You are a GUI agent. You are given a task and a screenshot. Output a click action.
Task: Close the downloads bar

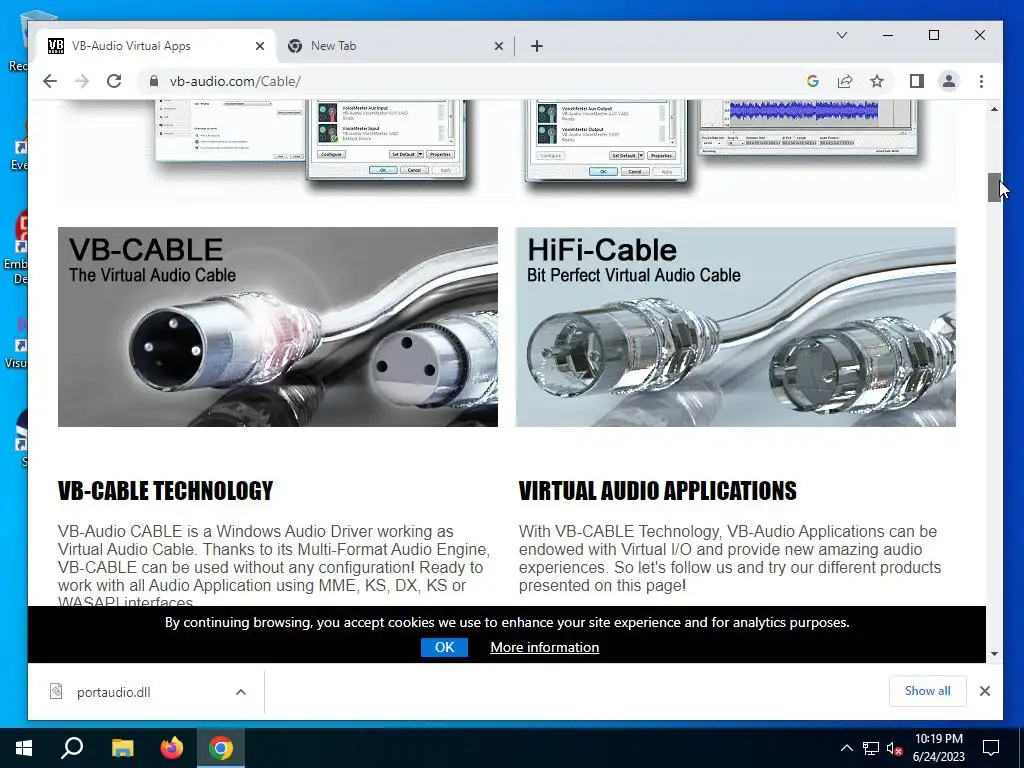click(985, 691)
